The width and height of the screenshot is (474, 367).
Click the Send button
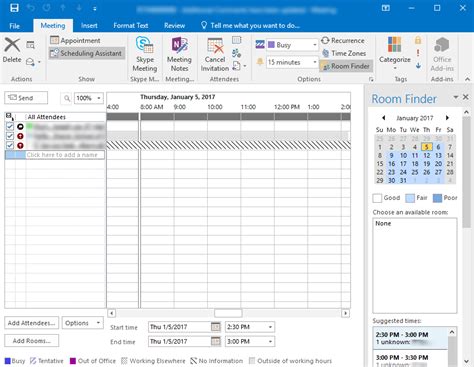pos(26,98)
